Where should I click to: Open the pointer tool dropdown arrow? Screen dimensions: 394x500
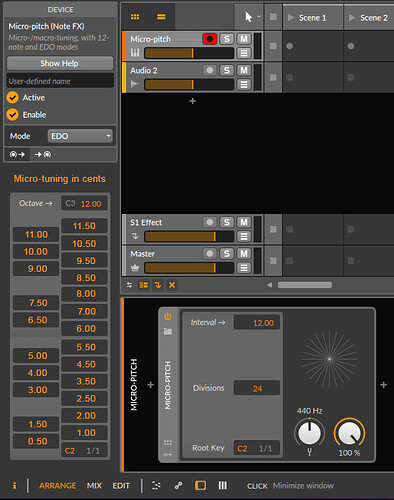pos(259,17)
